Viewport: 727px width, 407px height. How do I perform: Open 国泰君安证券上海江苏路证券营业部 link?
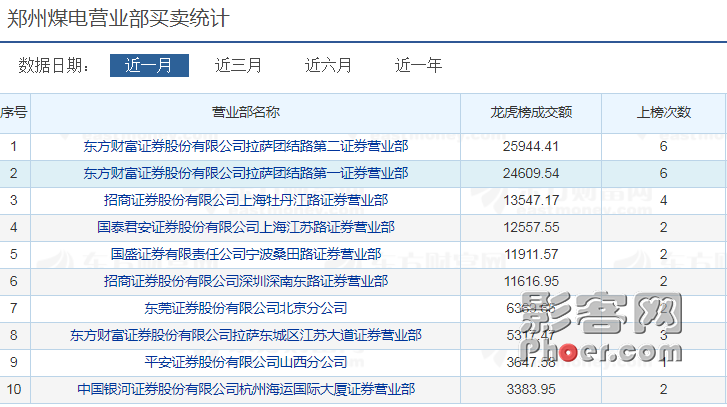point(246,227)
